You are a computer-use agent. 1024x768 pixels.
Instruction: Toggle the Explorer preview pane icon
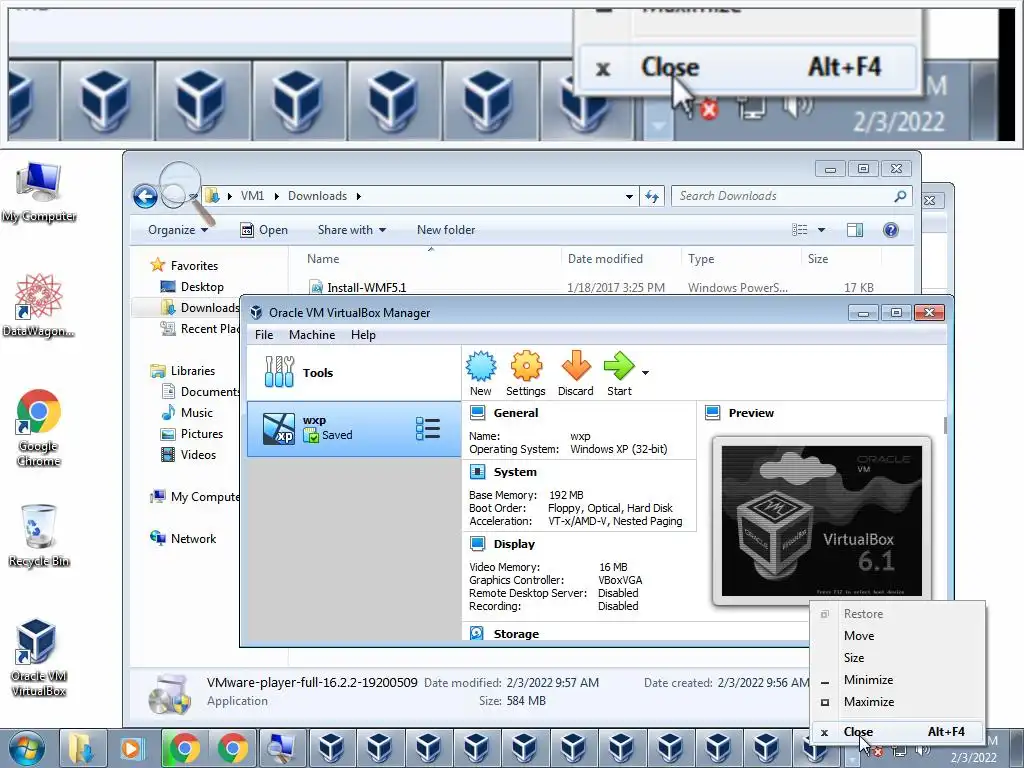tap(855, 230)
